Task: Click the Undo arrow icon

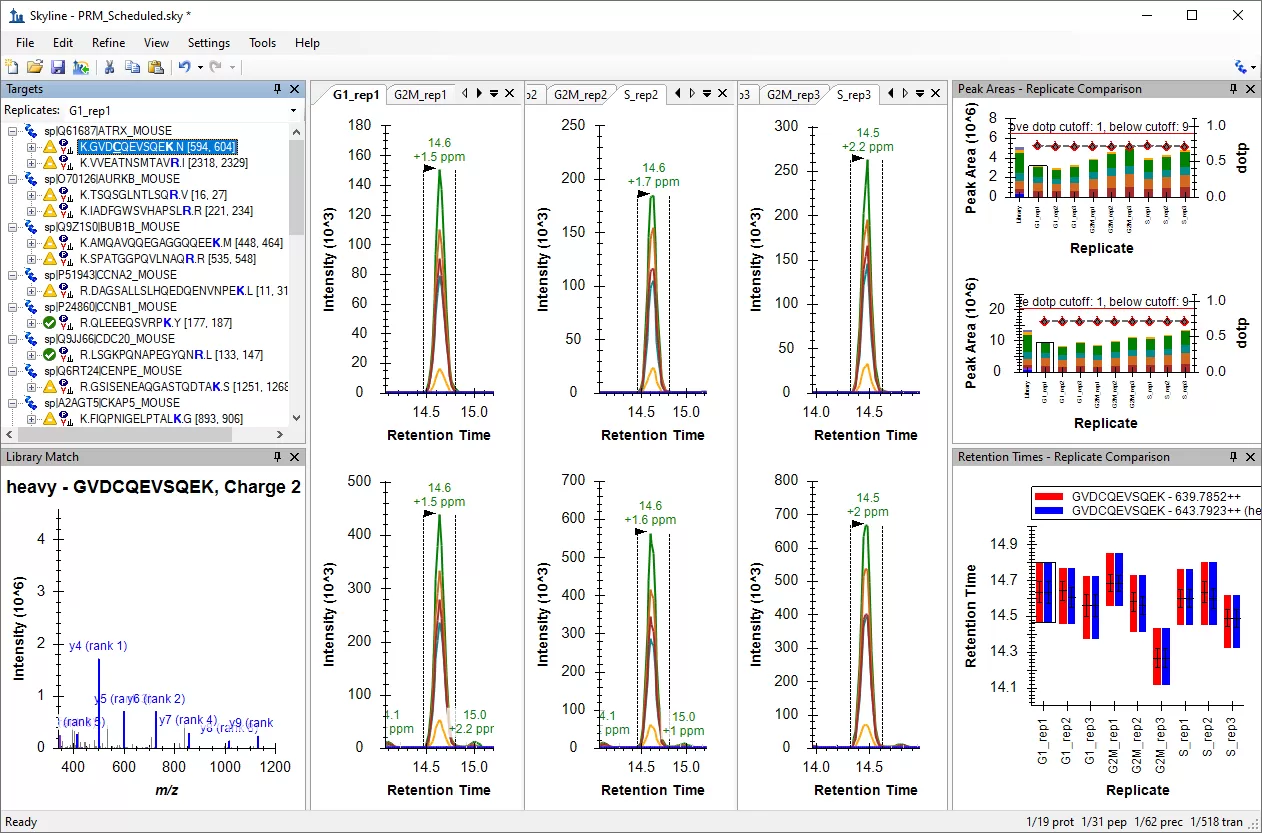Action: [184, 67]
